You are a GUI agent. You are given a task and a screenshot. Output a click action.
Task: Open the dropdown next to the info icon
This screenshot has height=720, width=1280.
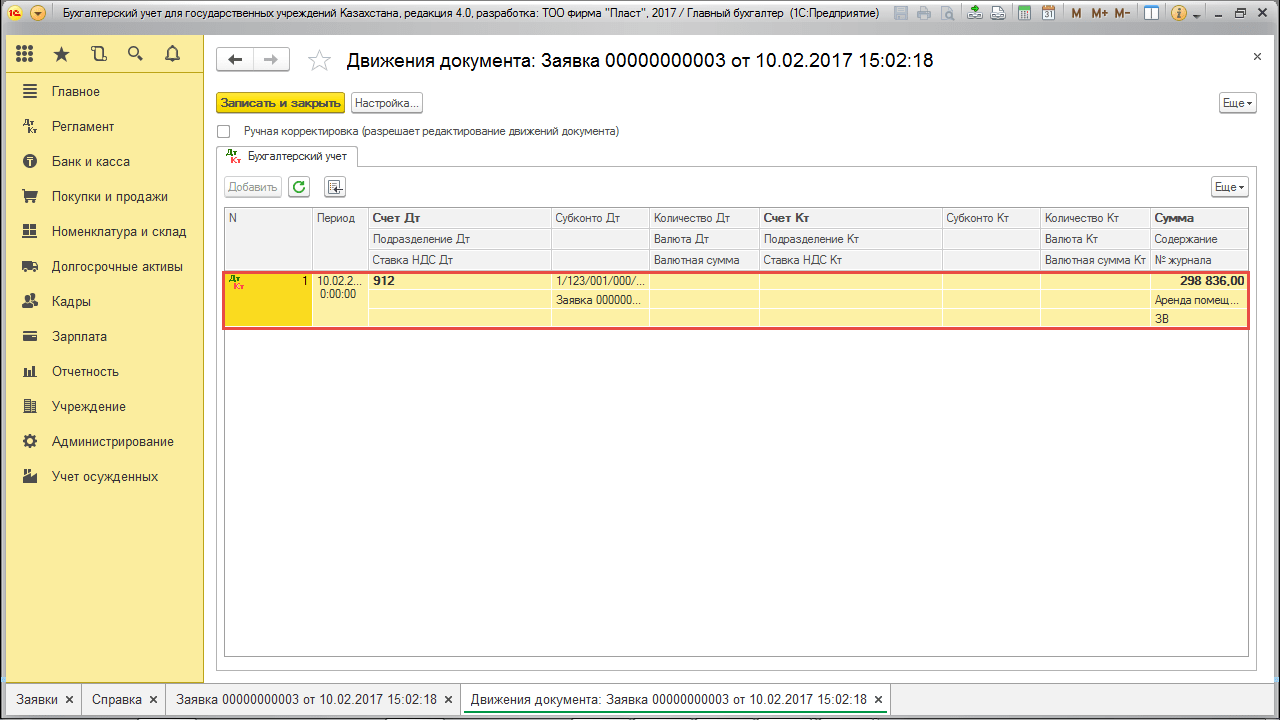pyautogui.click(x=1196, y=13)
